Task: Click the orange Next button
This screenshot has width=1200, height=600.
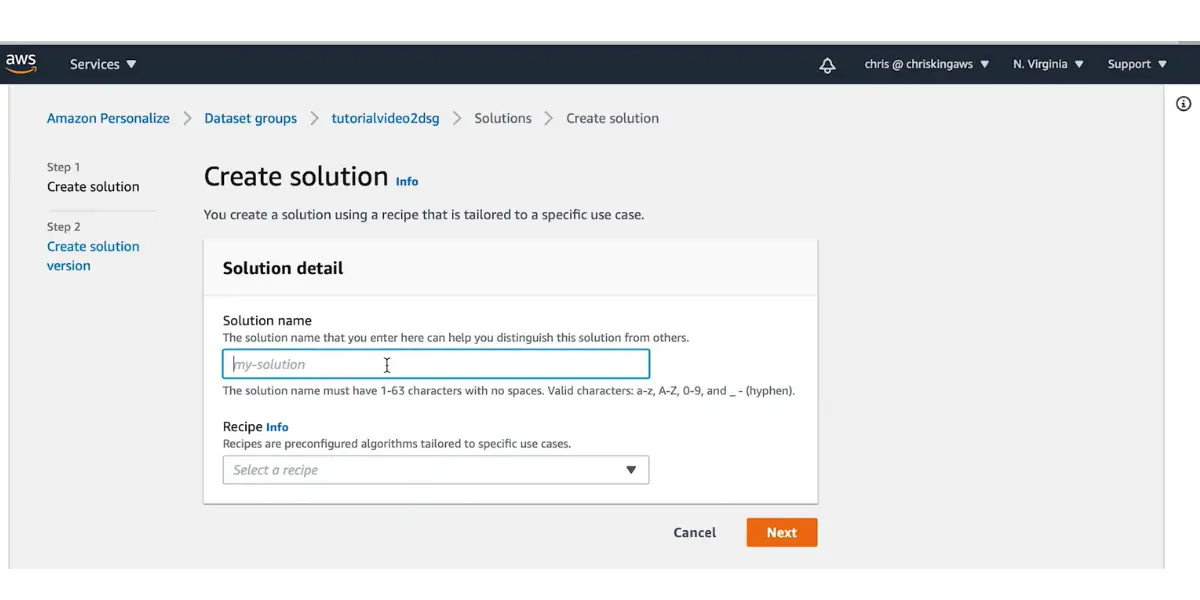Action: (x=781, y=533)
